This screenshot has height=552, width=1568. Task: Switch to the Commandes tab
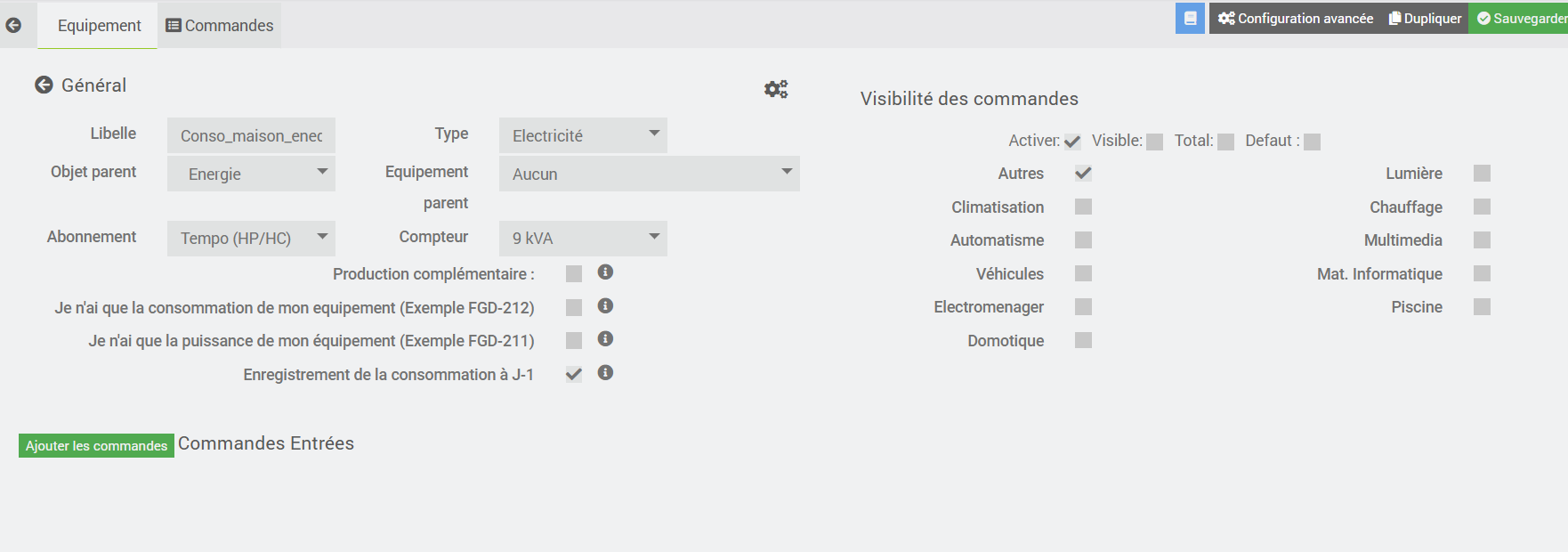point(220,26)
